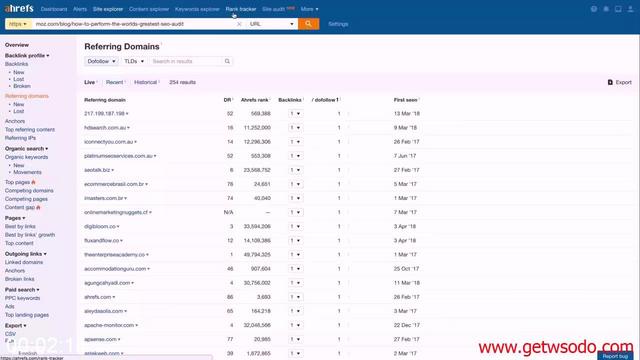Screen dimensions: 640x360
Task: Open Top referring content in sidebar
Action: 30,129
